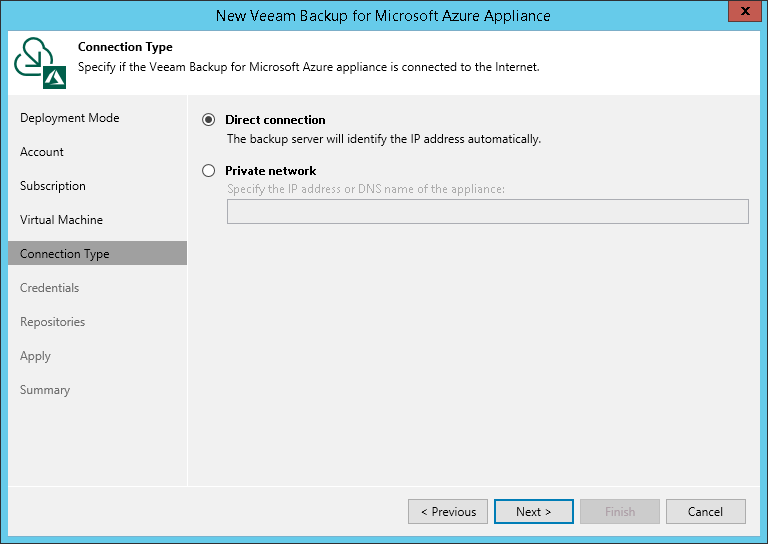Click the Previous button
The width and height of the screenshot is (768, 544).
(448, 512)
